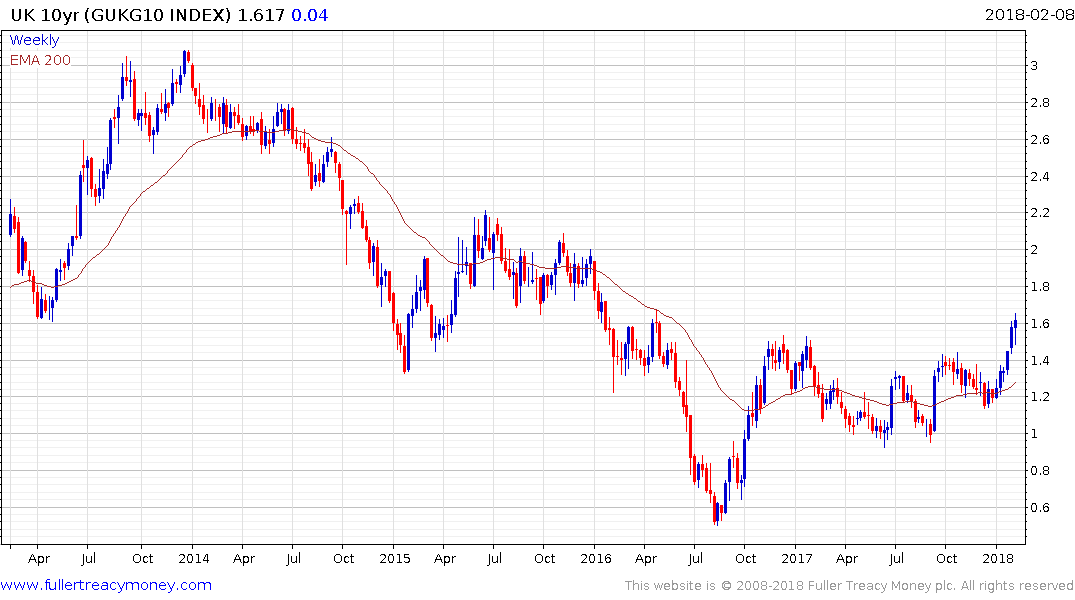This screenshot has height=600, width=1075.
Task: Select the y-axis label 1.6
Action: coord(1040,324)
